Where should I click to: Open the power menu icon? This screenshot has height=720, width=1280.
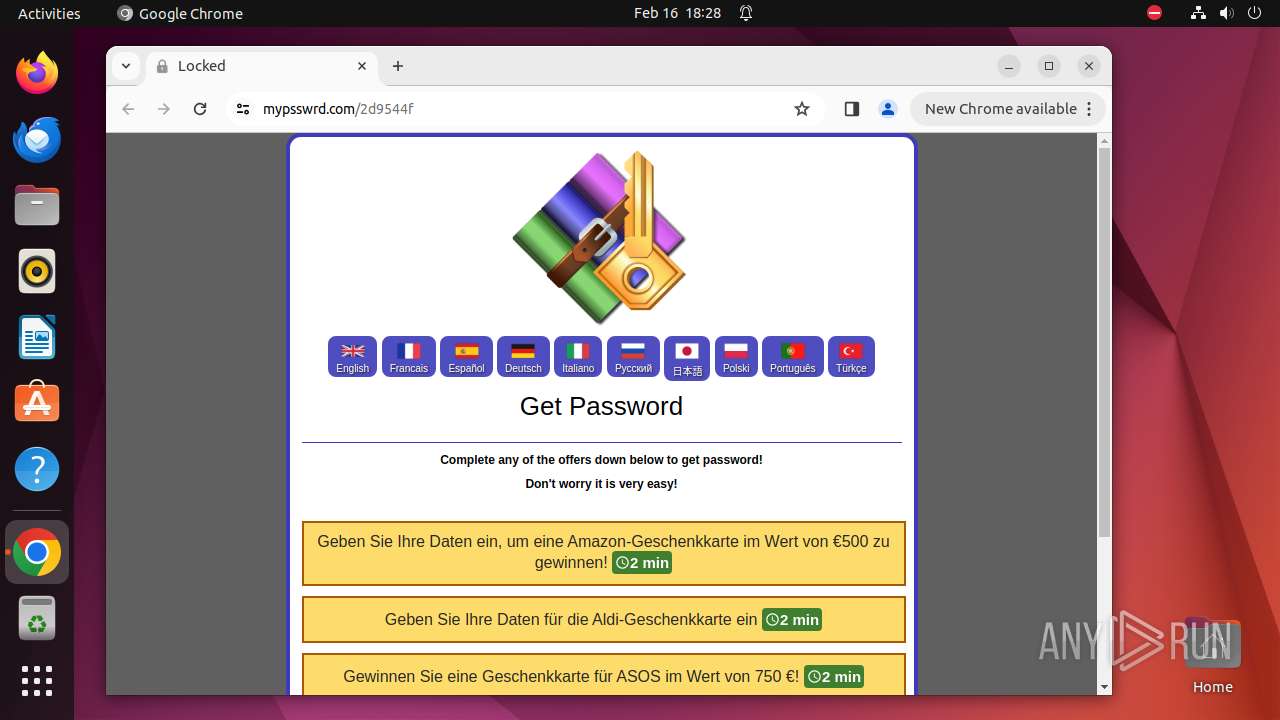pos(1255,13)
